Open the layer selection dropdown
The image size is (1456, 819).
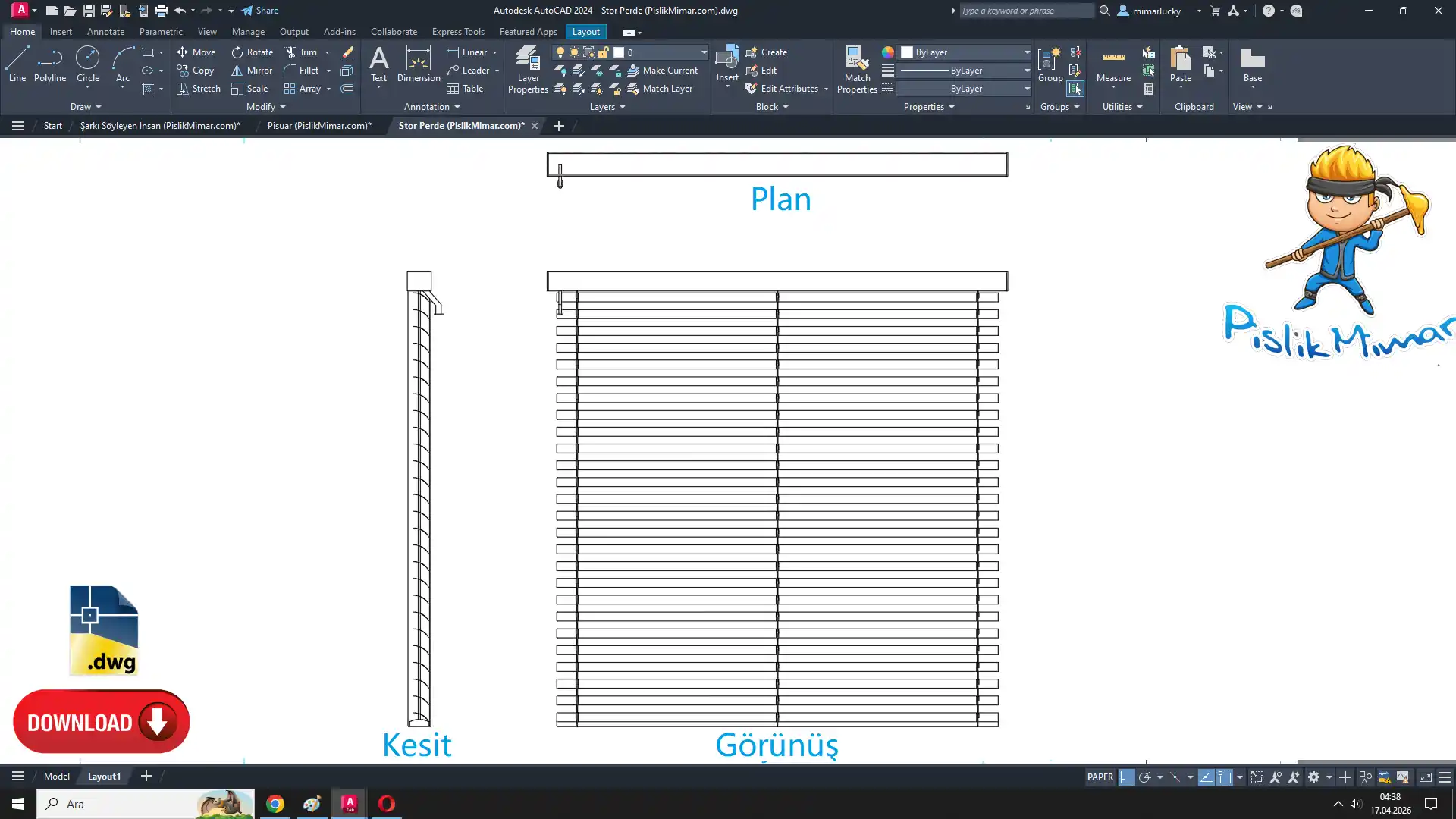(703, 52)
